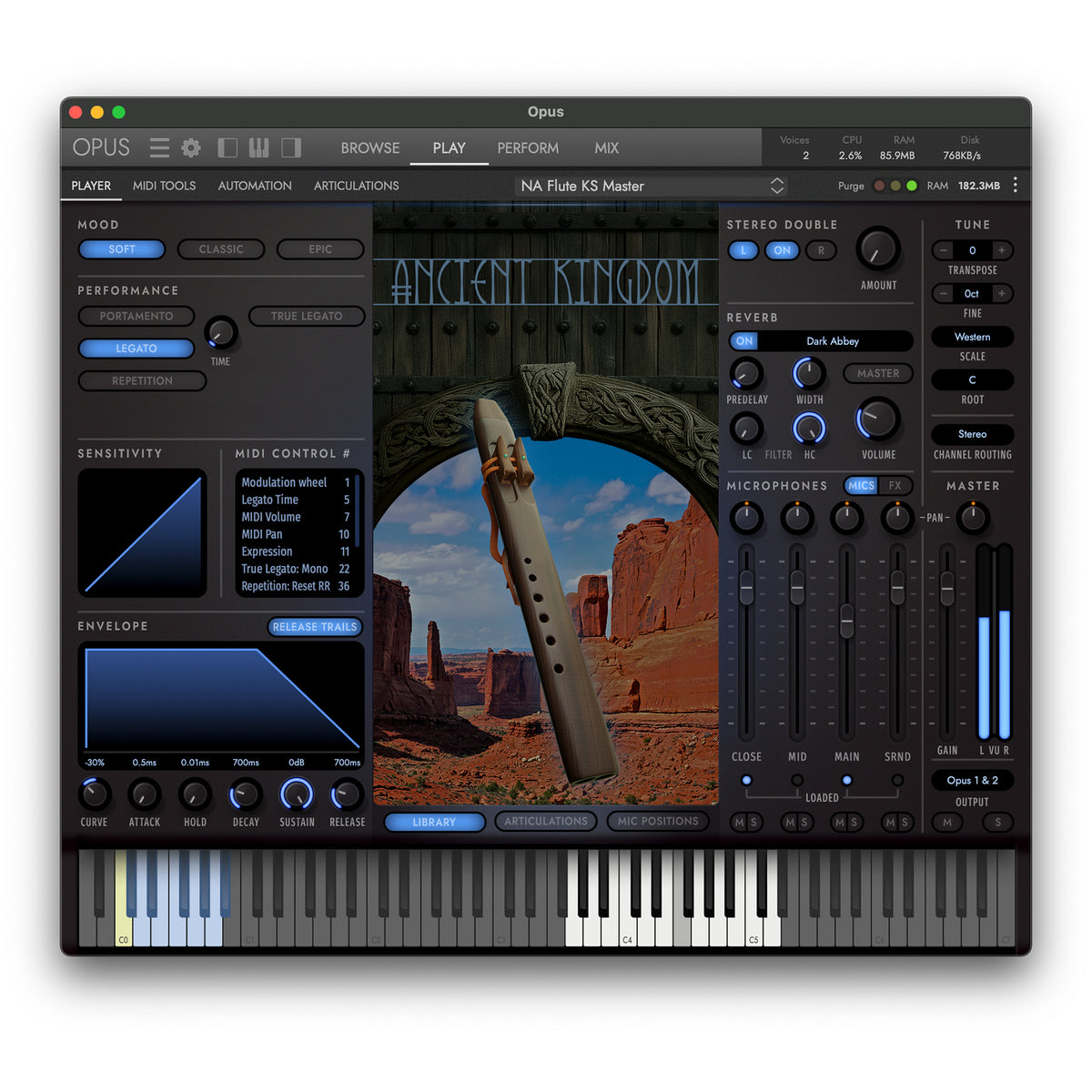Click the Articulations button below the artwork
Viewport: 1092px width, 1092px height.
point(546,821)
